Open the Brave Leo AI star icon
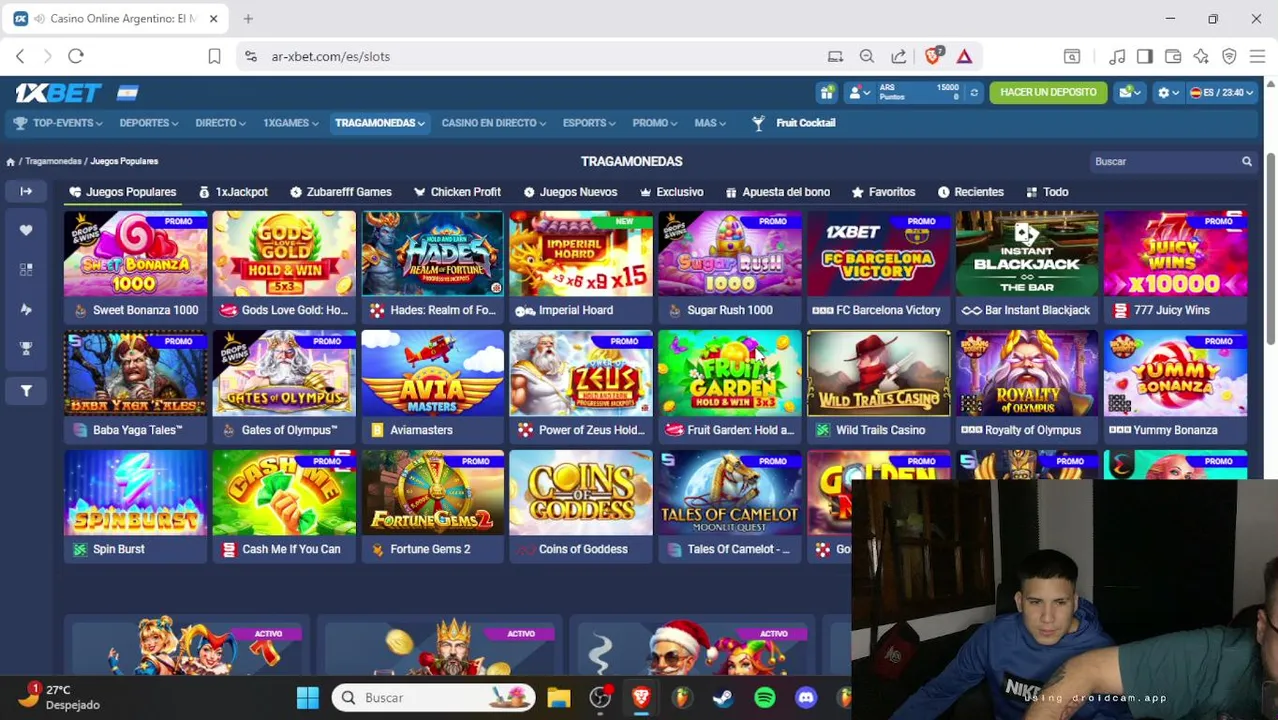The image size is (1278, 720). 1201,56
